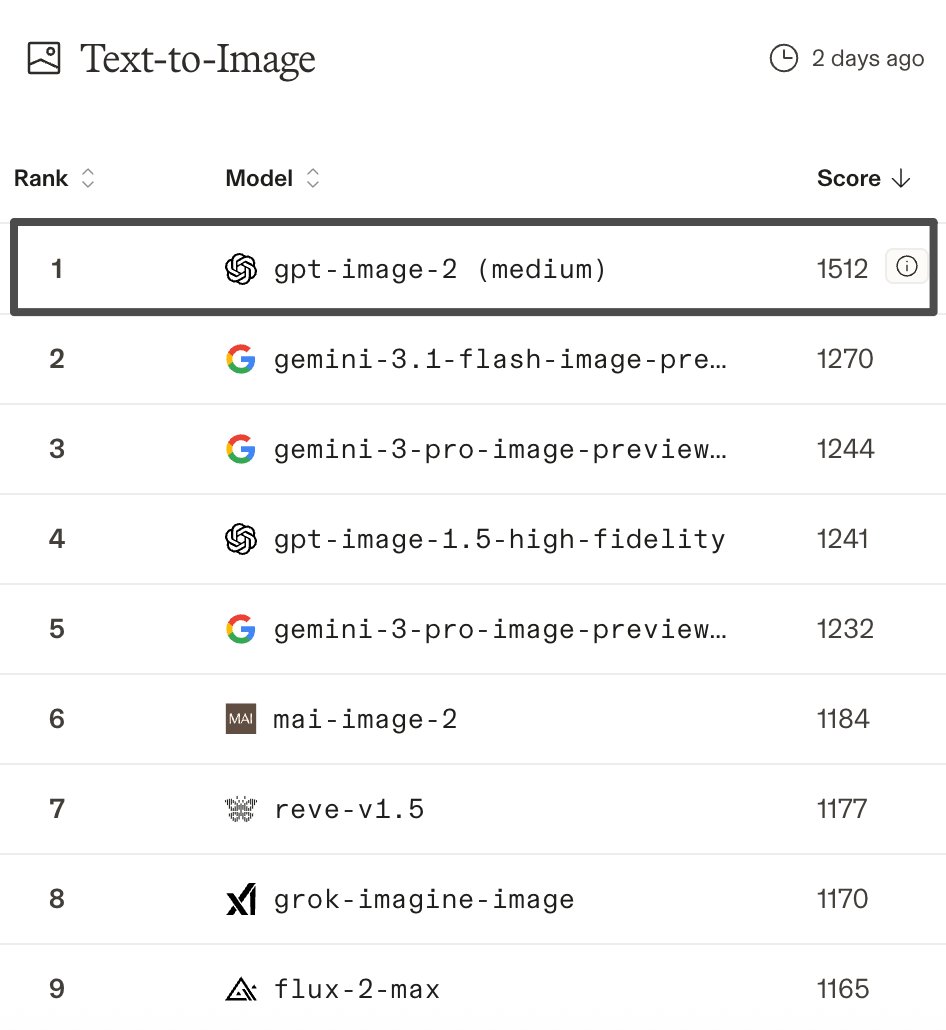Open the gpt-image-2 (medium) model entry
The image size is (946, 1030).
[440, 269]
